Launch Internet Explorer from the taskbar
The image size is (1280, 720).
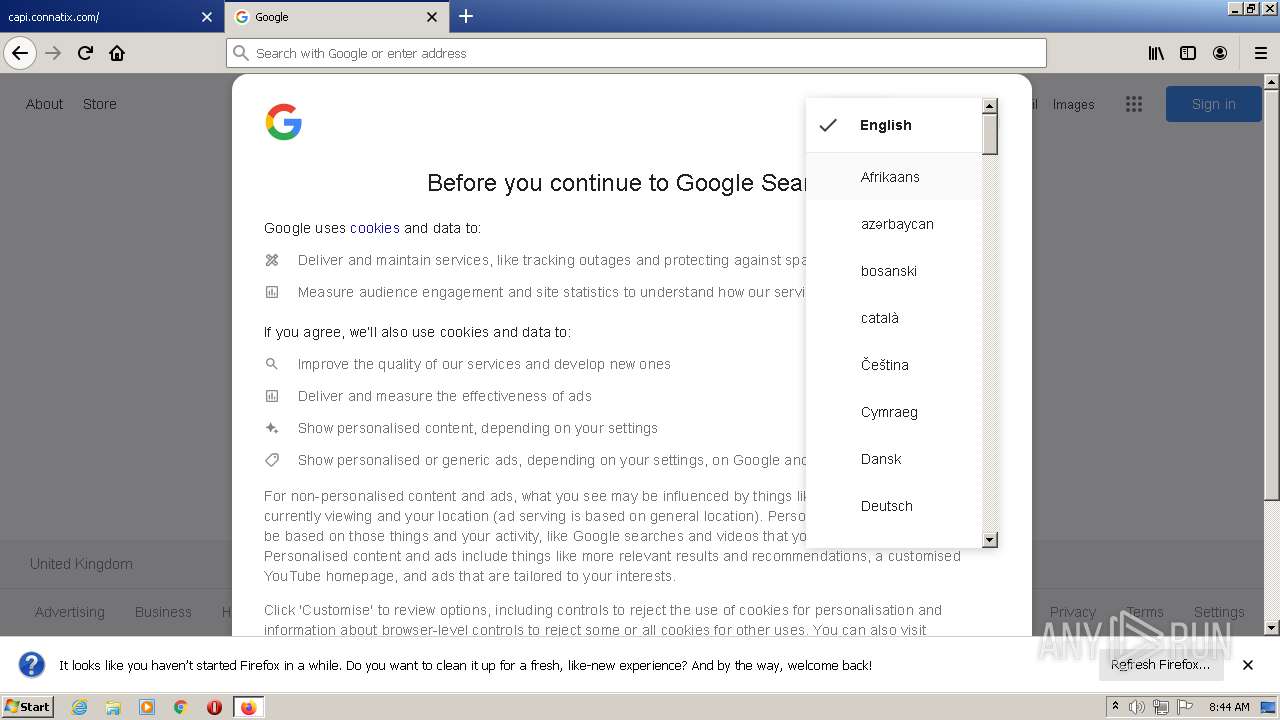click(80, 707)
